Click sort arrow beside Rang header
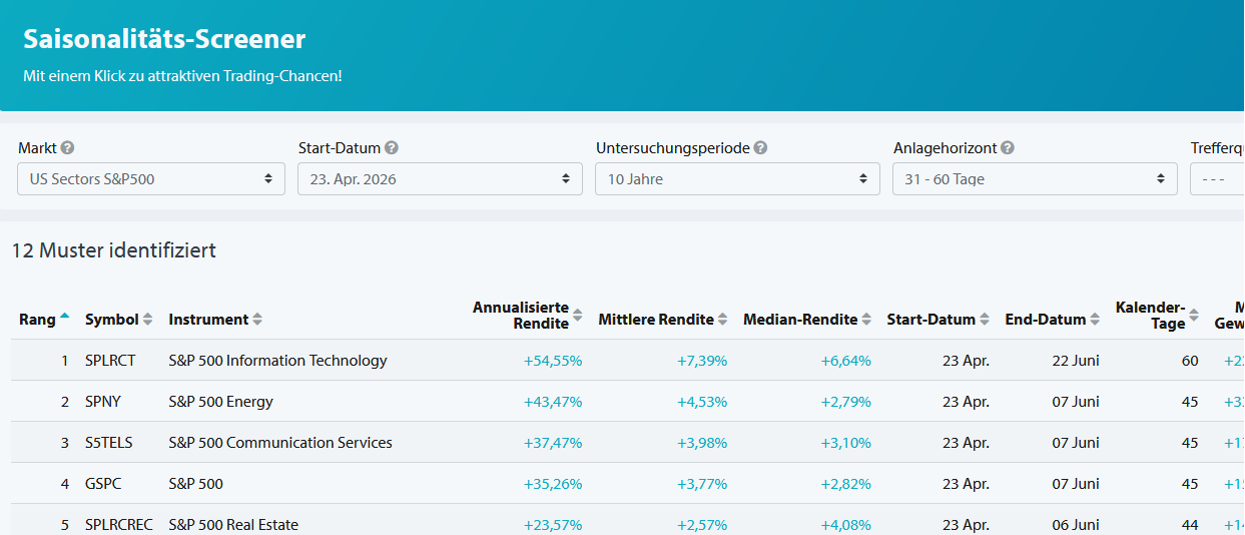 pyautogui.click(x=65, y=316)
